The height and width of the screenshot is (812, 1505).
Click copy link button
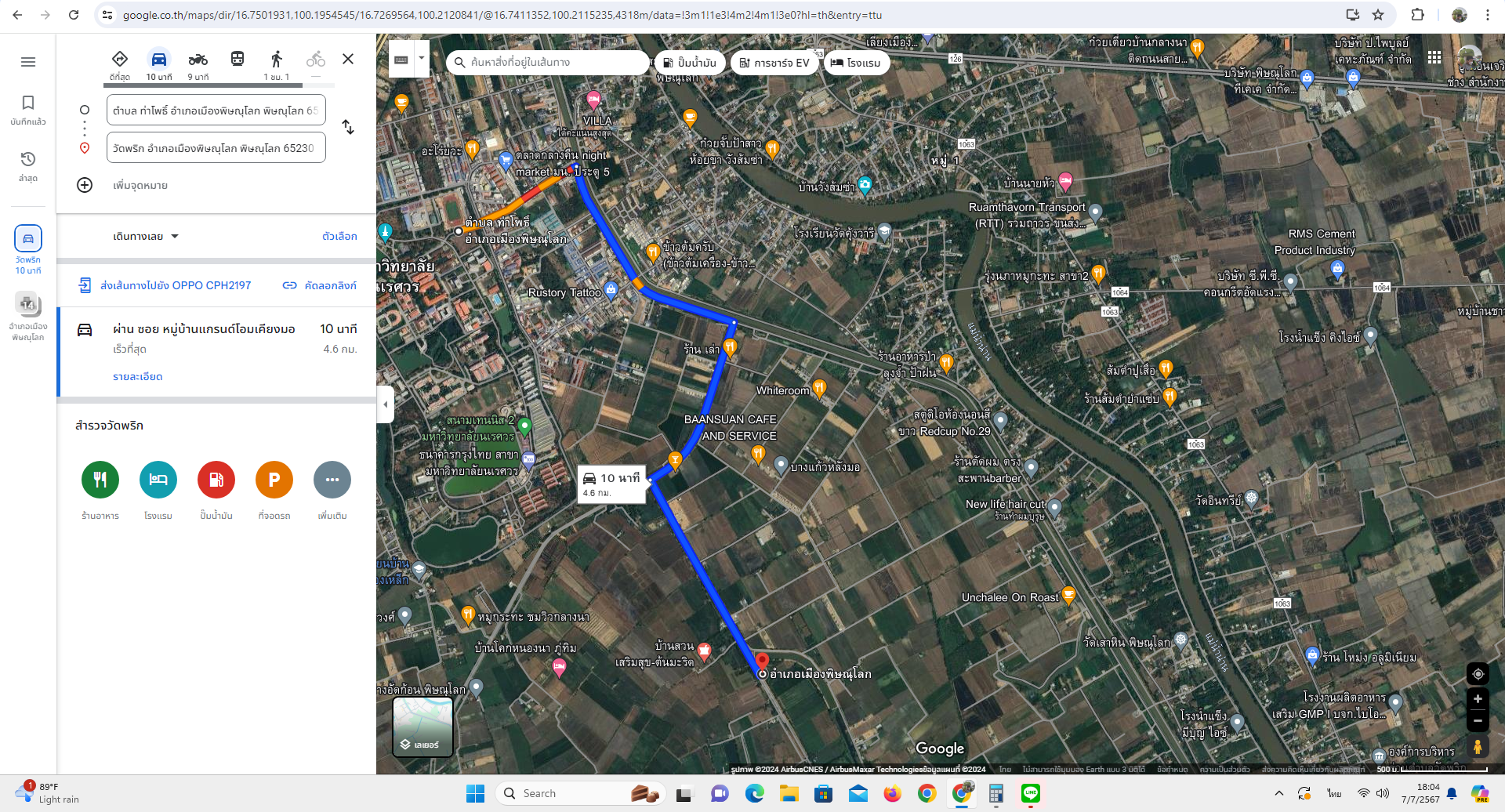320,285
